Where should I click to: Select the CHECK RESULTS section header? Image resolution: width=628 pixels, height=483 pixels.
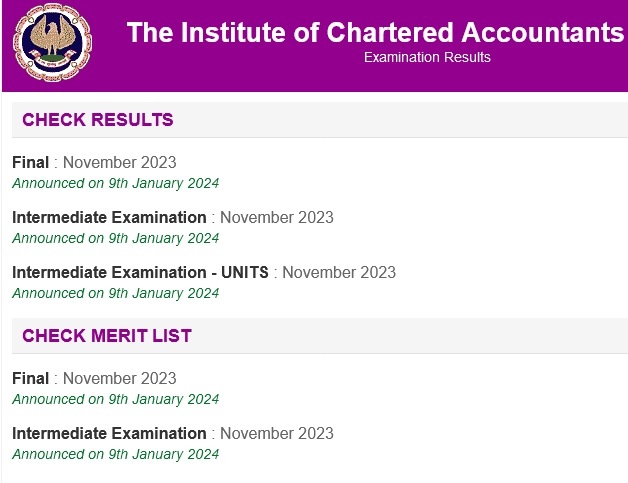coord(98,120)
